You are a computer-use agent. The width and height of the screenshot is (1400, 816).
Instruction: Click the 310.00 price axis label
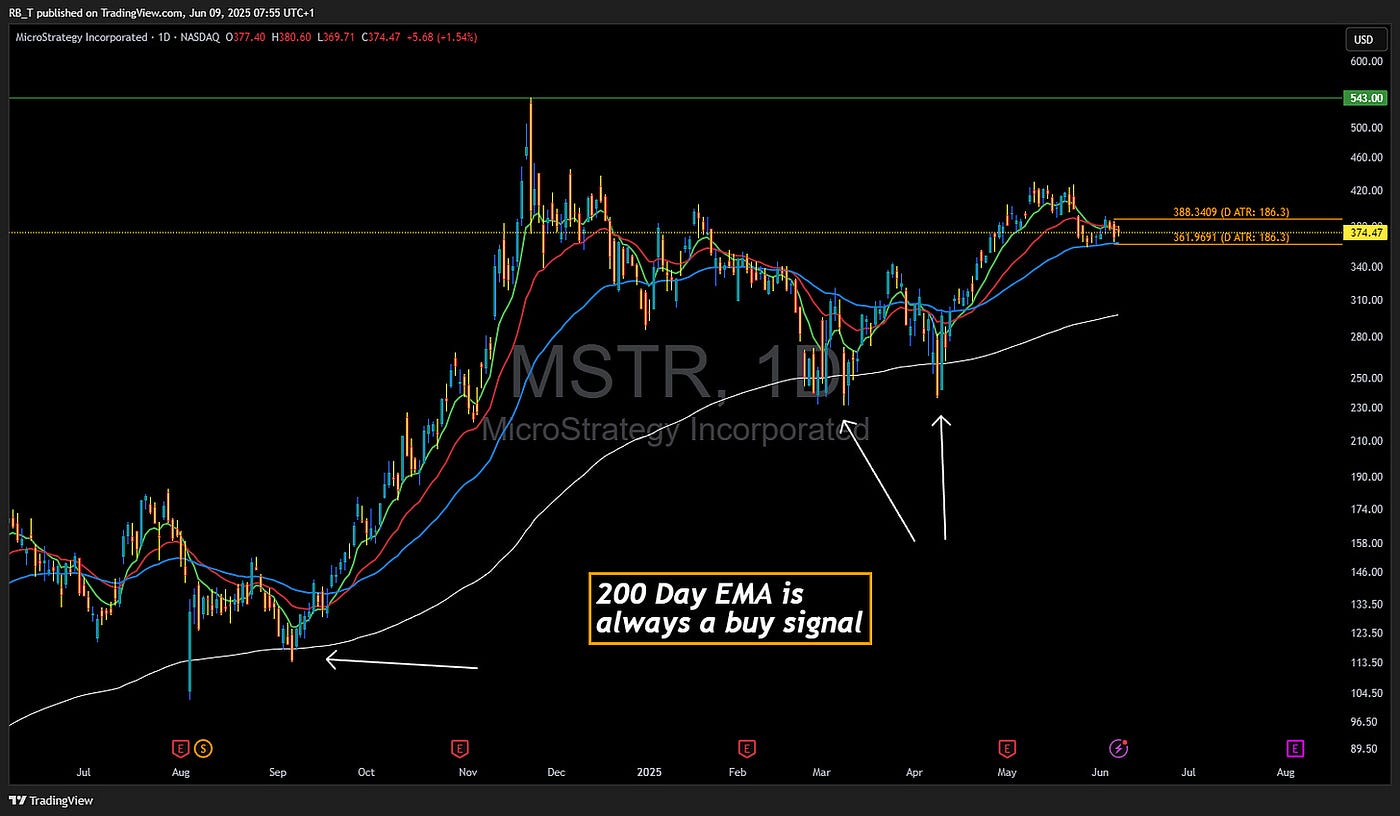click(1366, 300)
